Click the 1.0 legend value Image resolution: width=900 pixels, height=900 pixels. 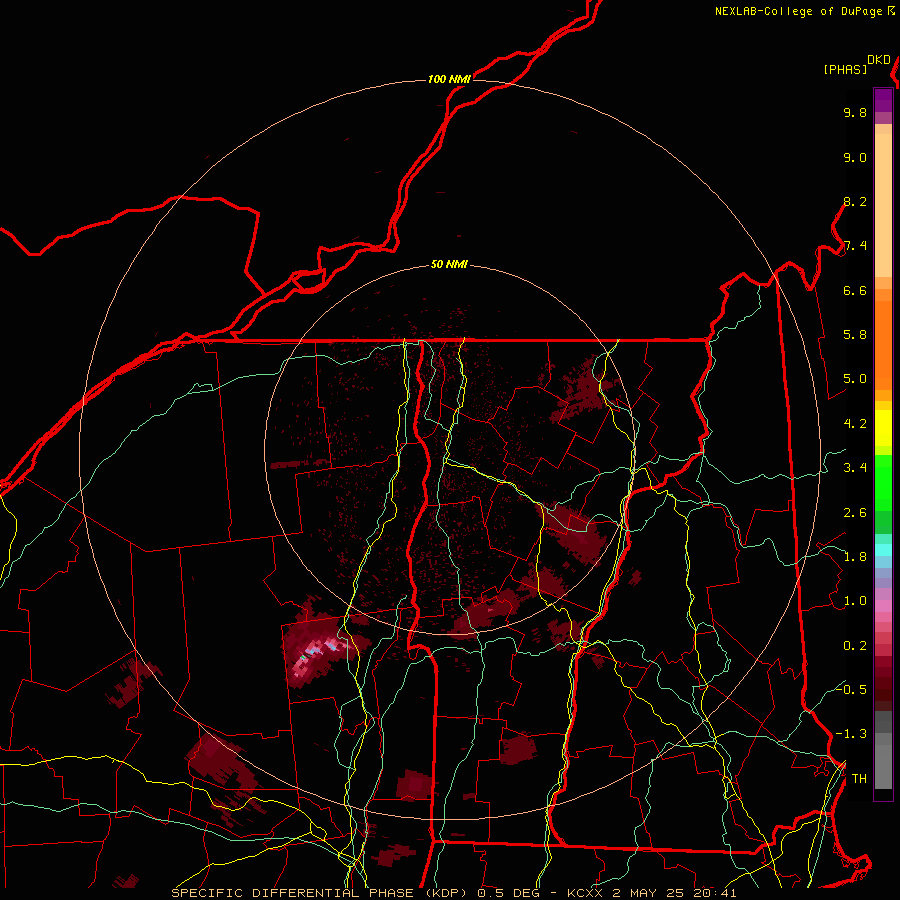click(x=855, y=601)
